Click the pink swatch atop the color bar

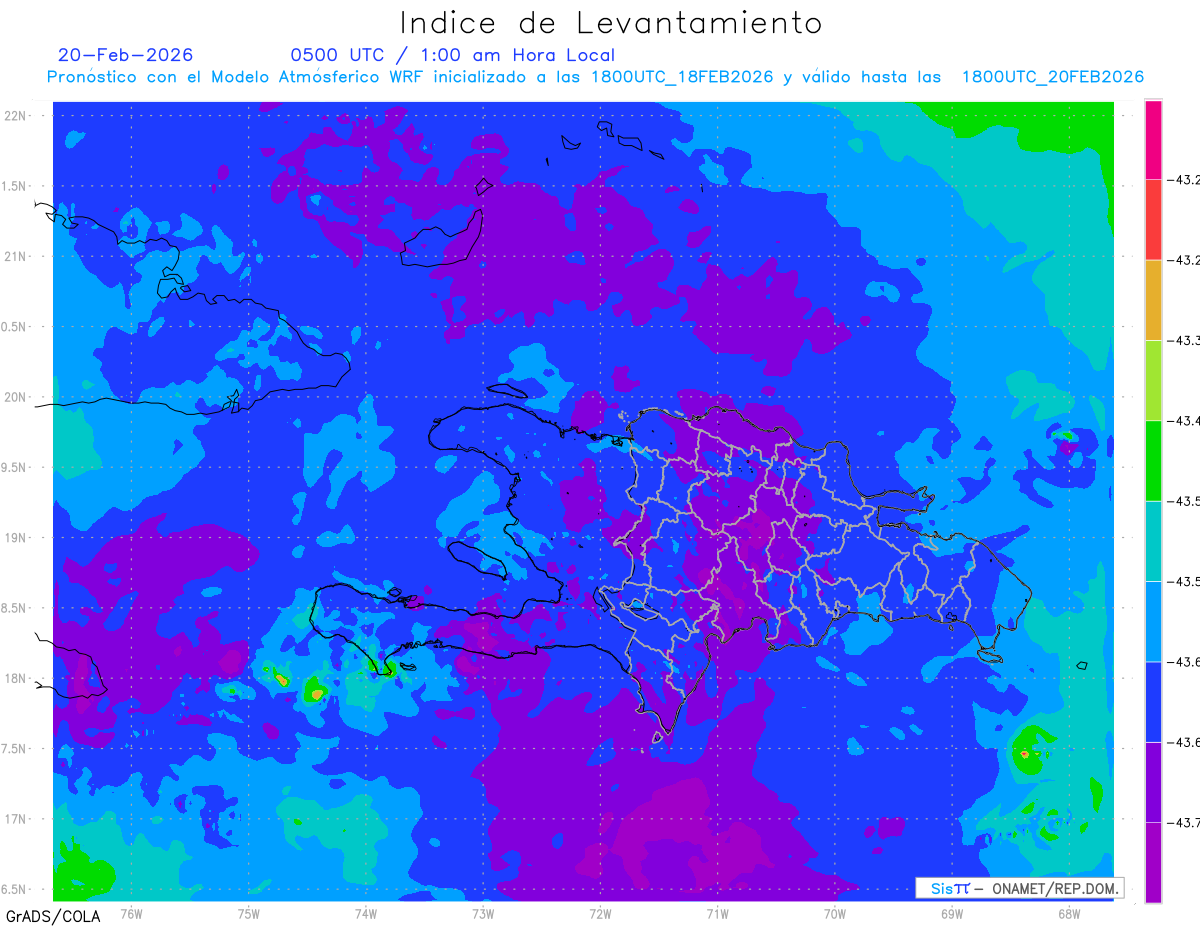point(1153,140)
